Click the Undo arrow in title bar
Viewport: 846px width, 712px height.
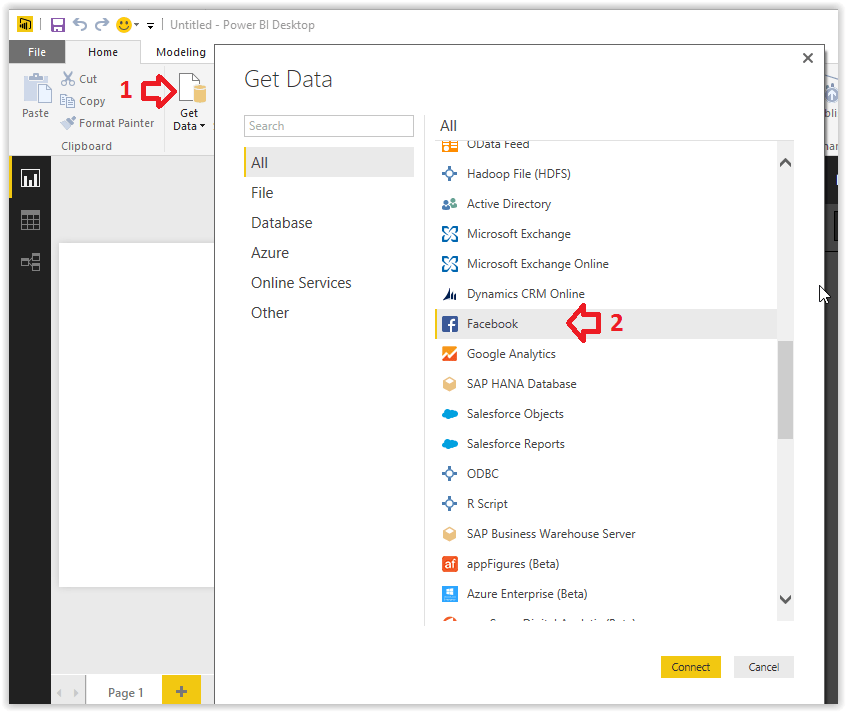click(80, 24)
